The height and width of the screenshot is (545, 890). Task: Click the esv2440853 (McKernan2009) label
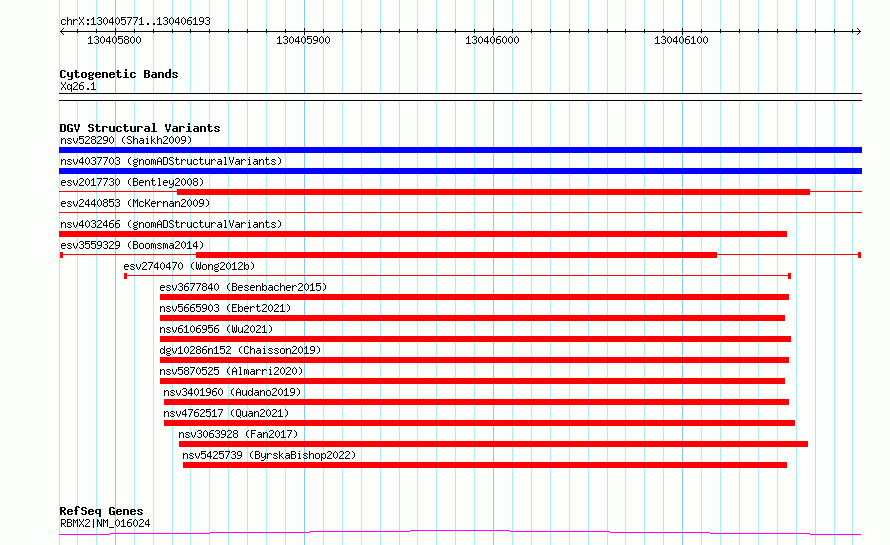(135, 203)
